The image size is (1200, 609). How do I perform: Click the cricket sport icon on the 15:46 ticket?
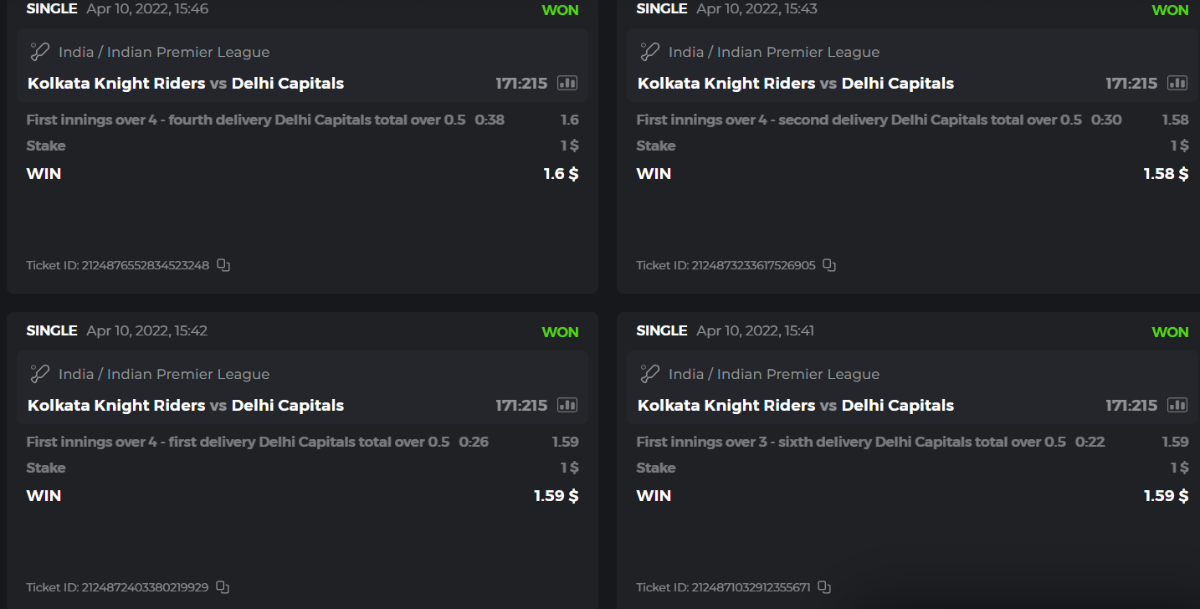pyautogui.click(x=39, y=52)
